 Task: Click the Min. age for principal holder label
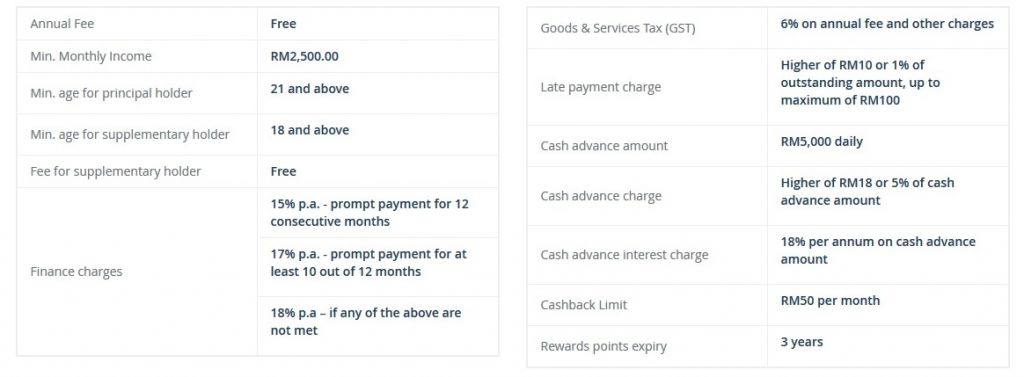pyautogui.click(x=111, y=93)
